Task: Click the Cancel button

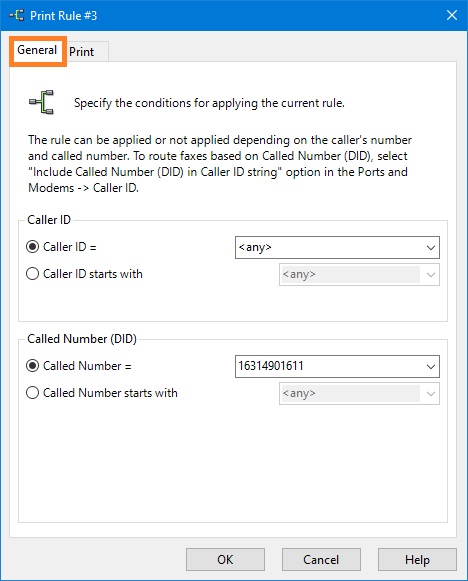Action: click(321, 560)
